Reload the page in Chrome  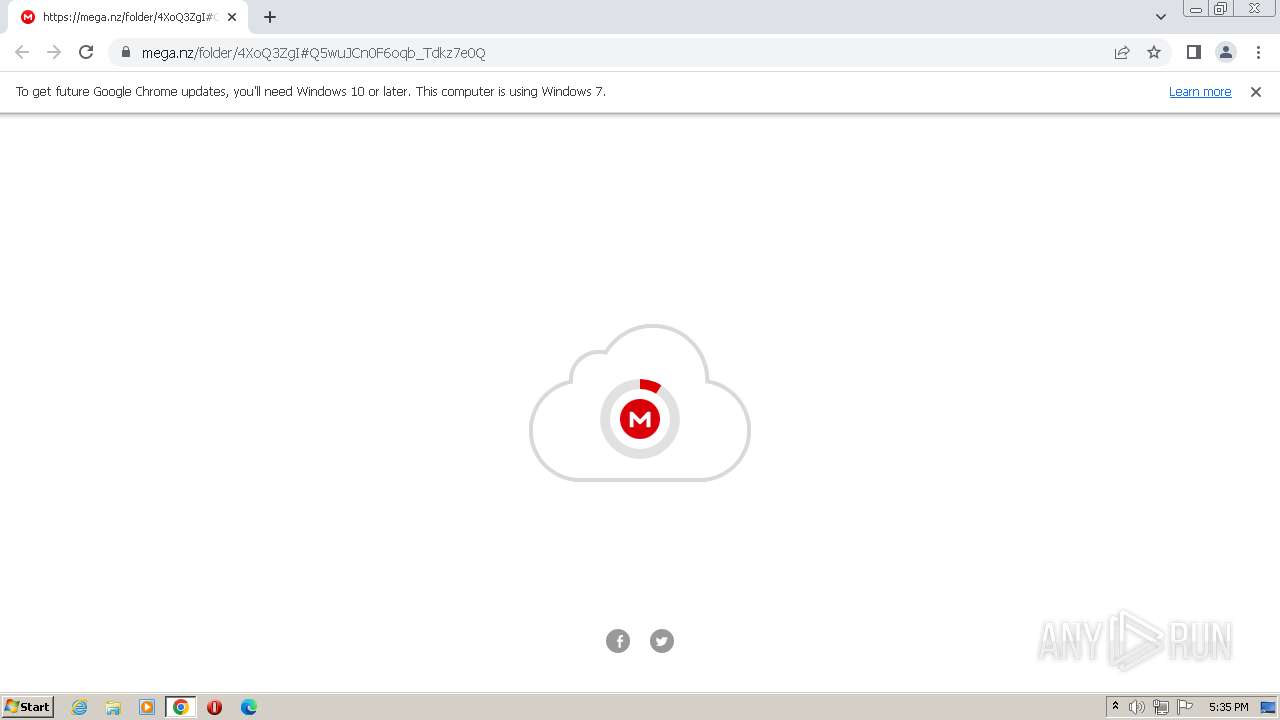(86, 52)
